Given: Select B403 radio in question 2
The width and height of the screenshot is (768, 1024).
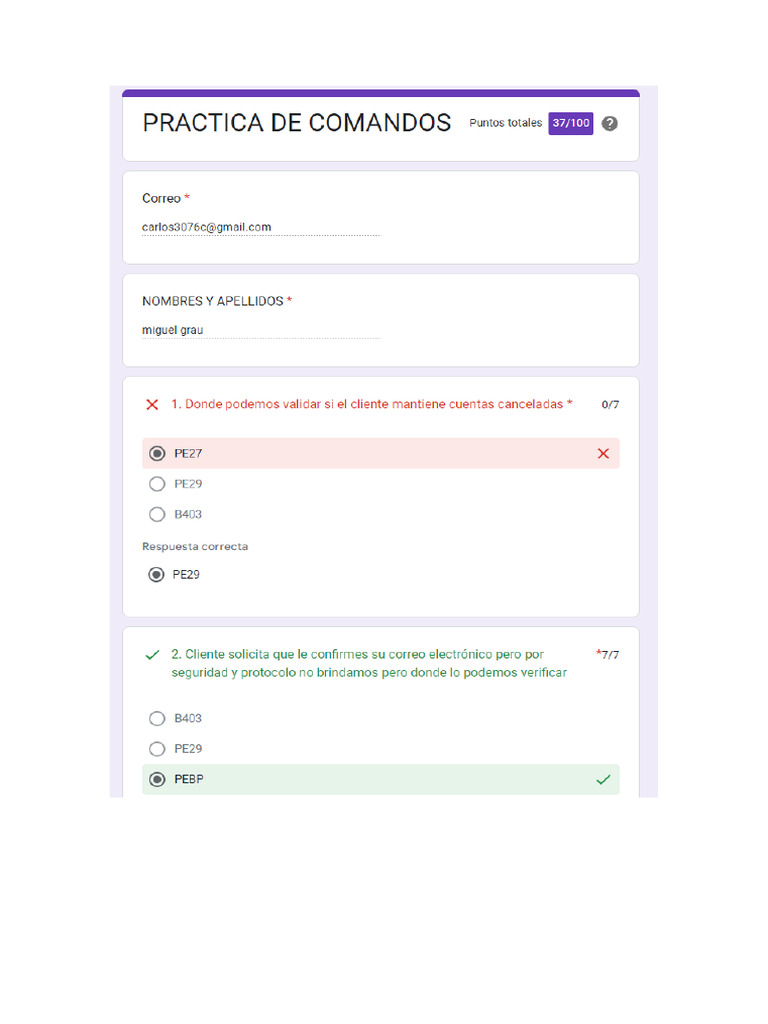Looking at the screenshot, I should pos(157,718).
